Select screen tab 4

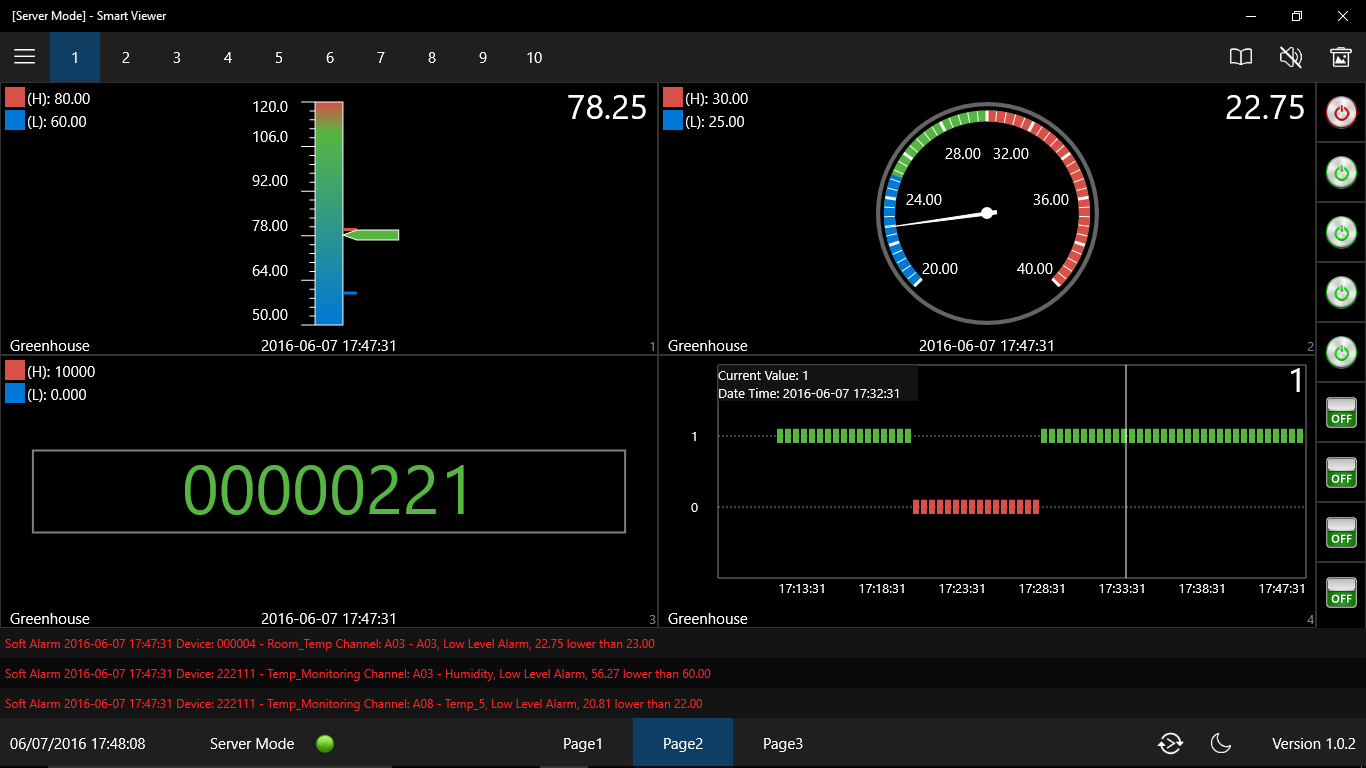point(228,57)
